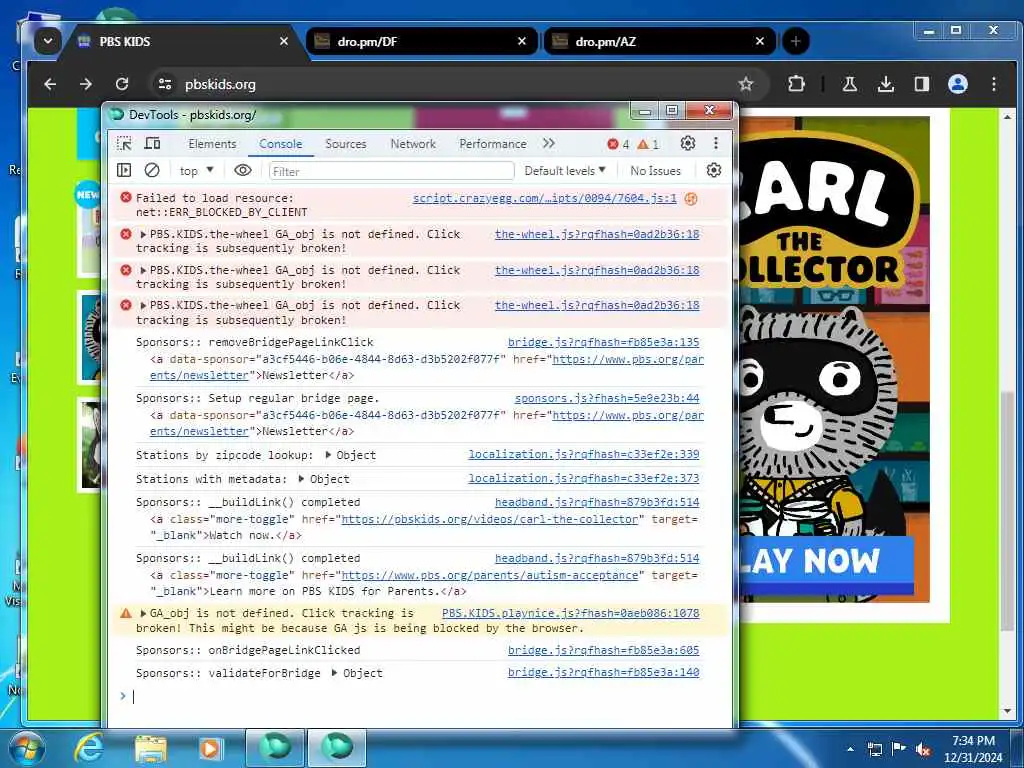Close the PBS KIDS tab
The image size is (1024, 768).
click(x=283, y=41)
